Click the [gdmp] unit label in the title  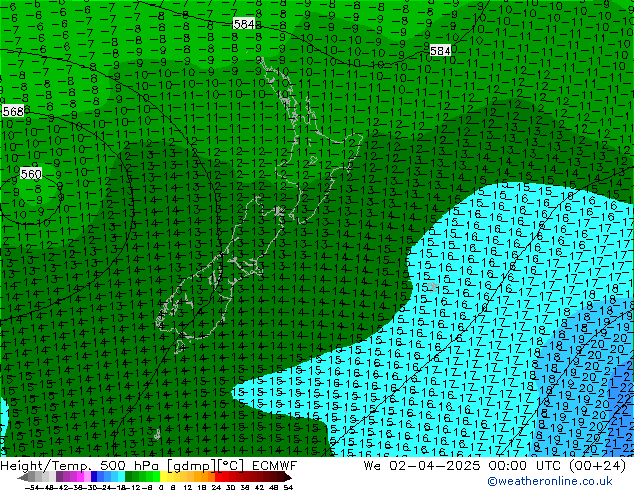(x=192, y=466)
